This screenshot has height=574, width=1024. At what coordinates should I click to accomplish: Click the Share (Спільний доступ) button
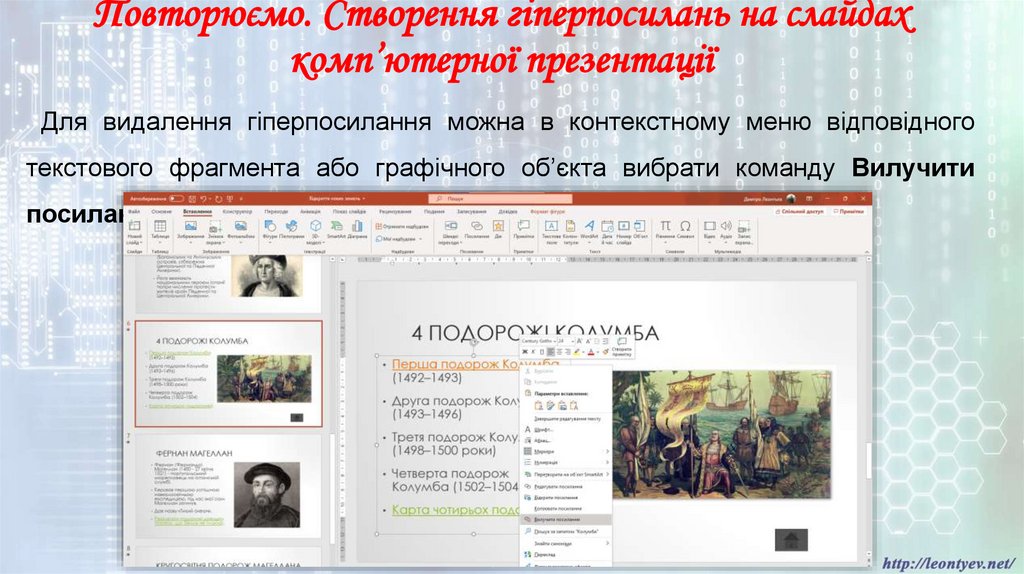(x=799, y=212)
